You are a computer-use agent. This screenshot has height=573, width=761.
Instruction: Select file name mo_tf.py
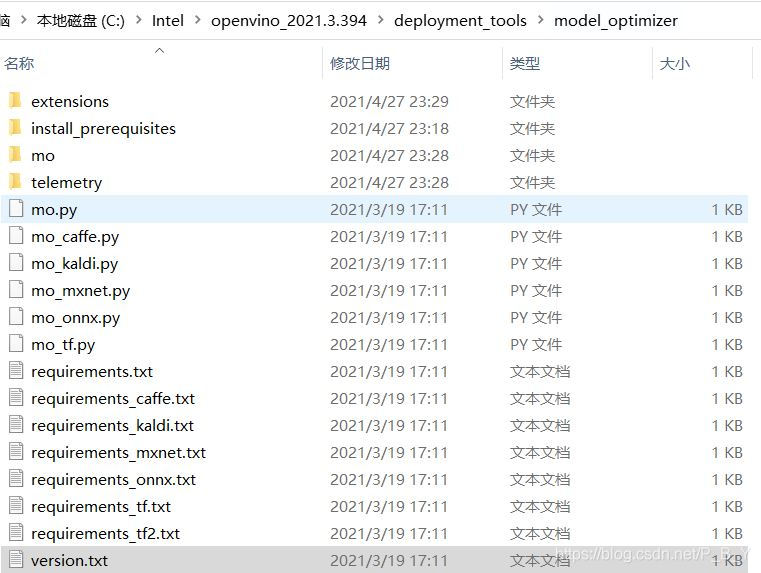(x=63, y=345)
